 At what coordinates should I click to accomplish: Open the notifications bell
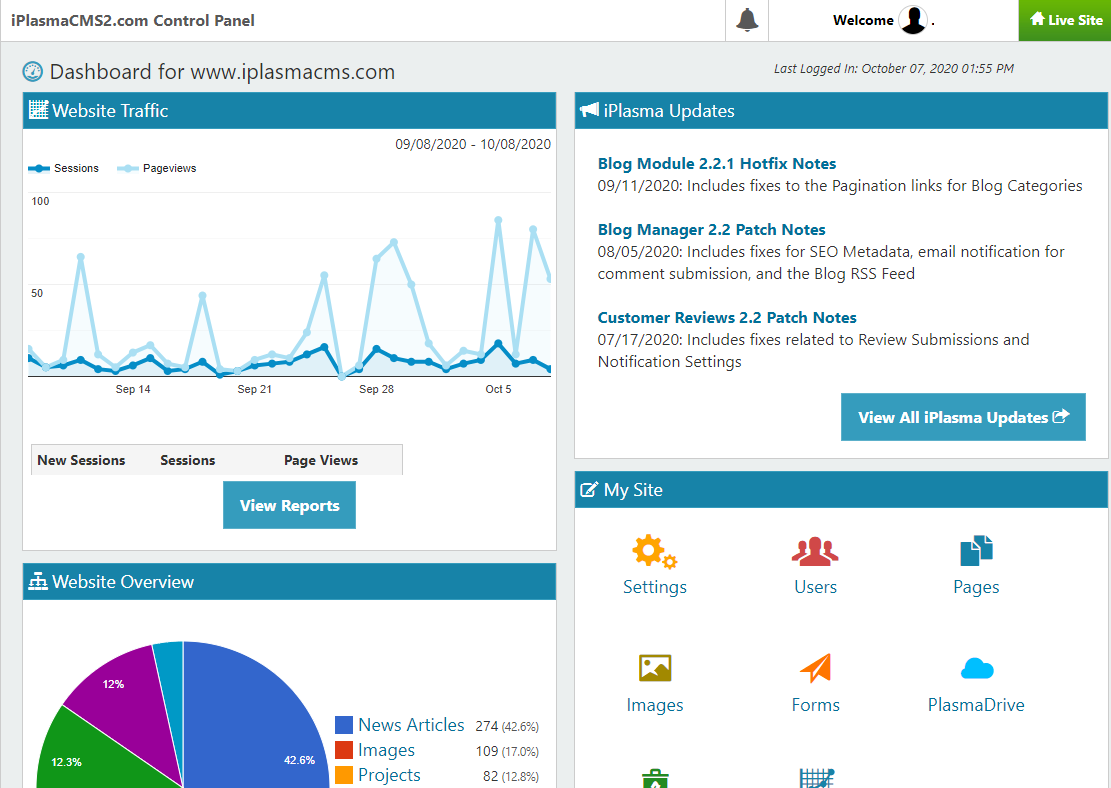pos(747,20)
